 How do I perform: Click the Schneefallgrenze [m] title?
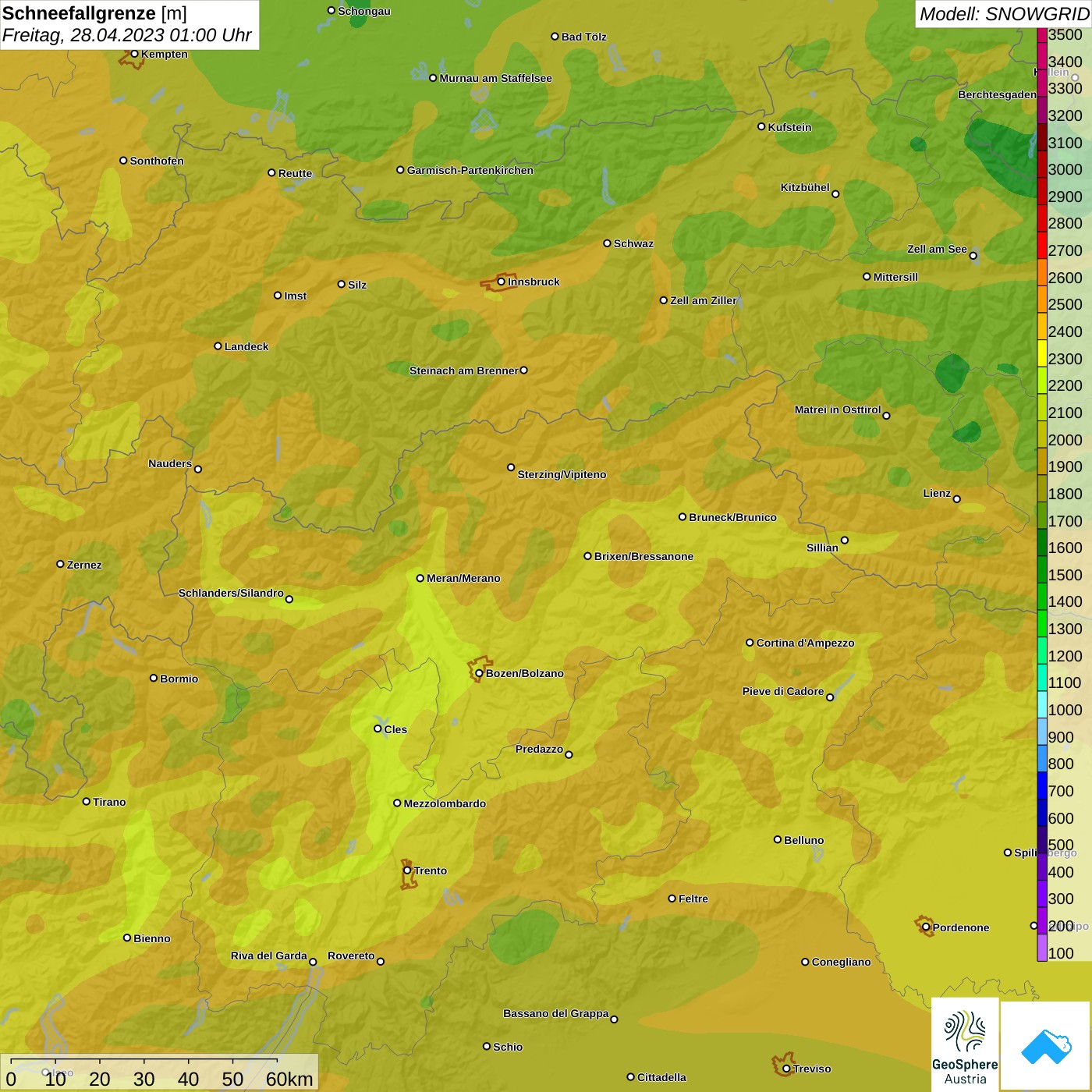click(x=94, y=14)
